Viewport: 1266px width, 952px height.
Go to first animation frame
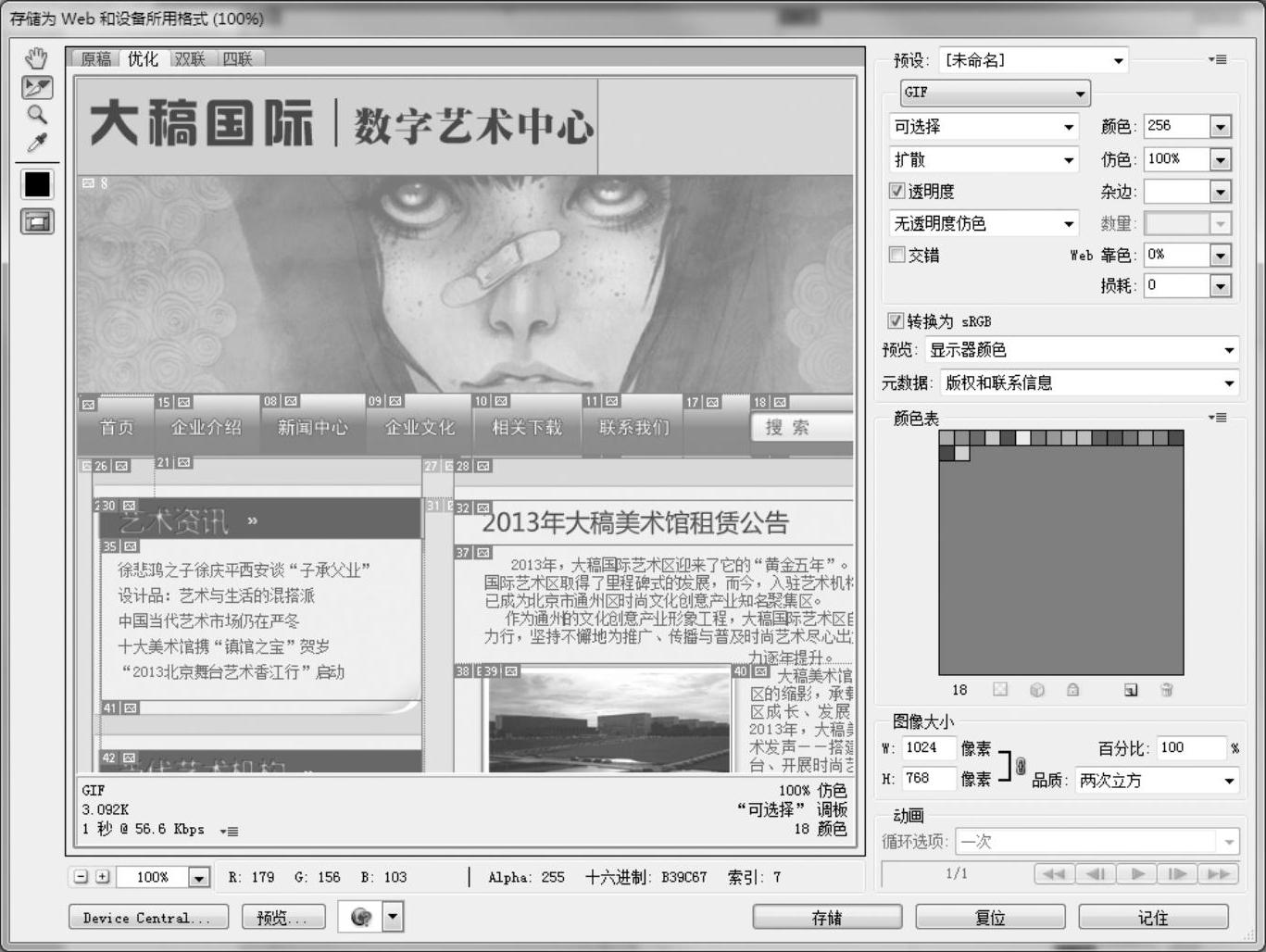point(1054,873)
